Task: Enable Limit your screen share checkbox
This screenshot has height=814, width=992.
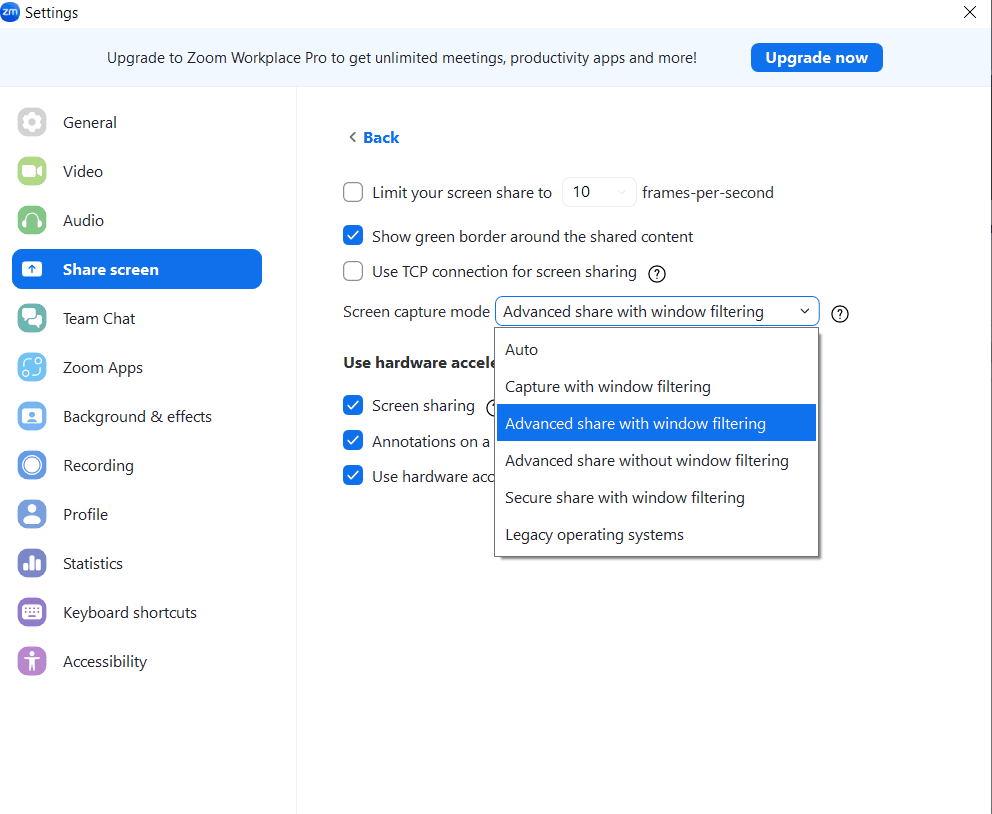Action: pos(353,192)
